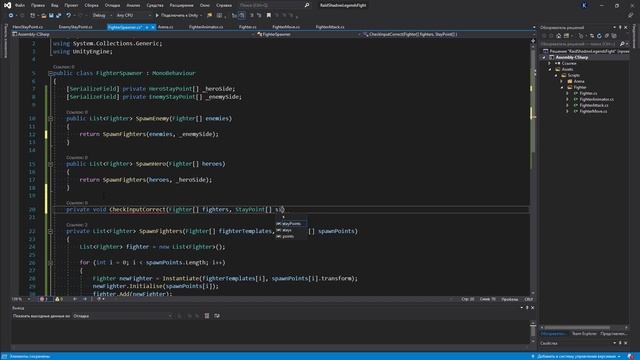Select FighterAnimator.cs in Solution Explorer
Screen dimensions: 640x360
(596, 99)
